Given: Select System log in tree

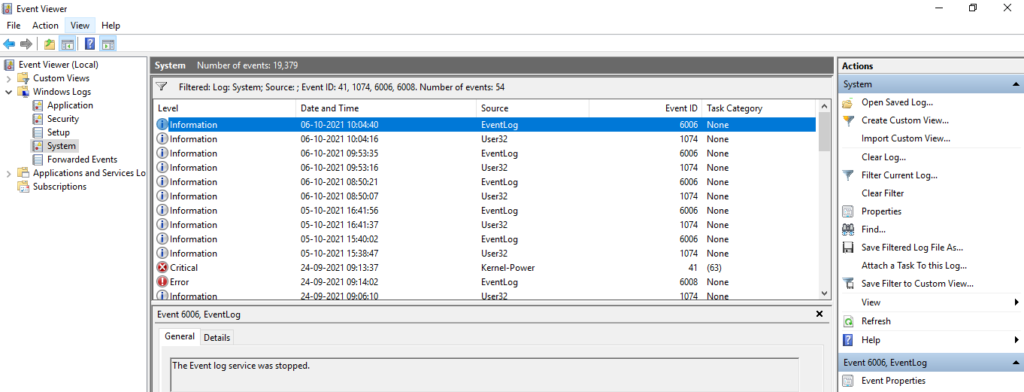Looking at the screenshot, I should (x=61, y=146).
